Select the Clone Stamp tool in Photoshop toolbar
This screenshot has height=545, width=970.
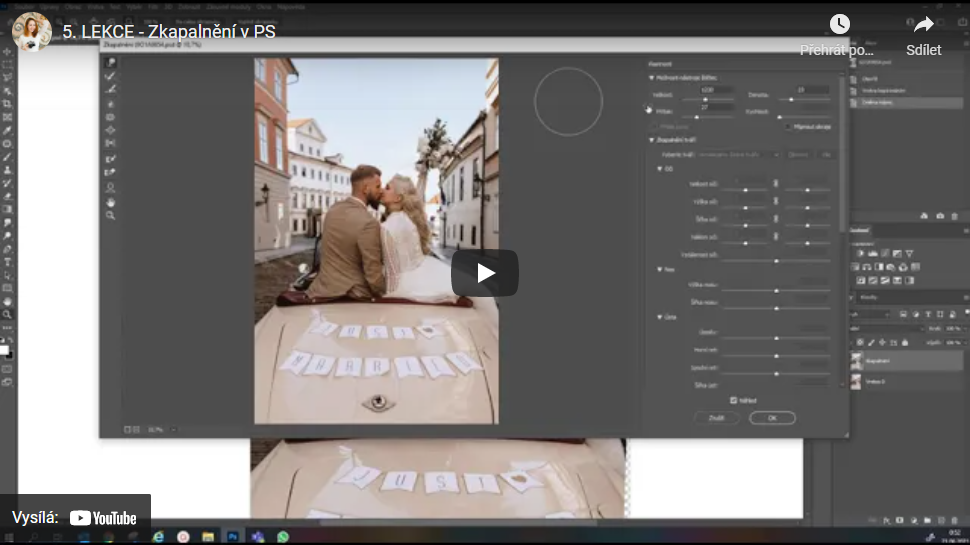(x=7, y=170)
